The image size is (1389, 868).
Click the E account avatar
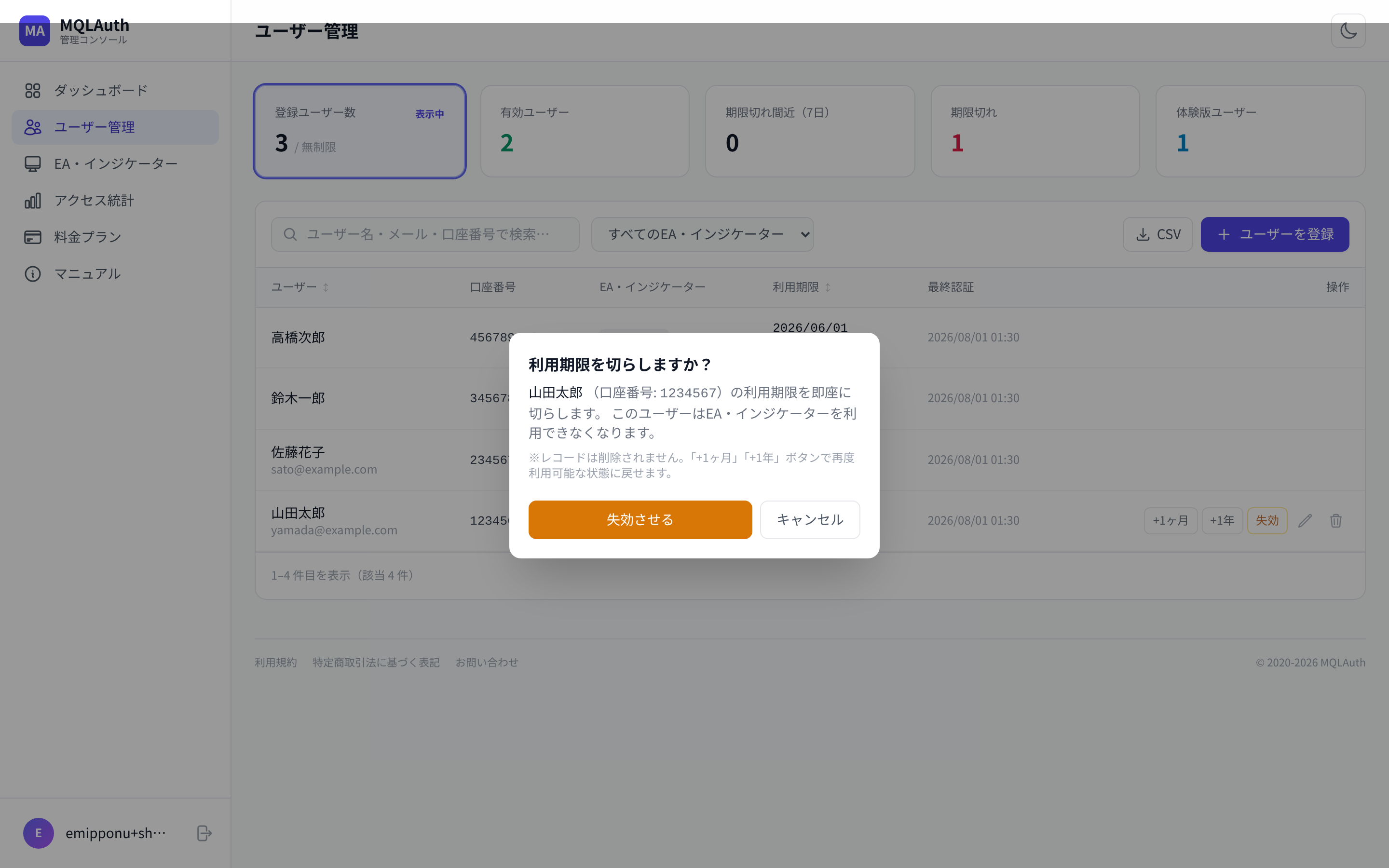[x=39, y=833]
